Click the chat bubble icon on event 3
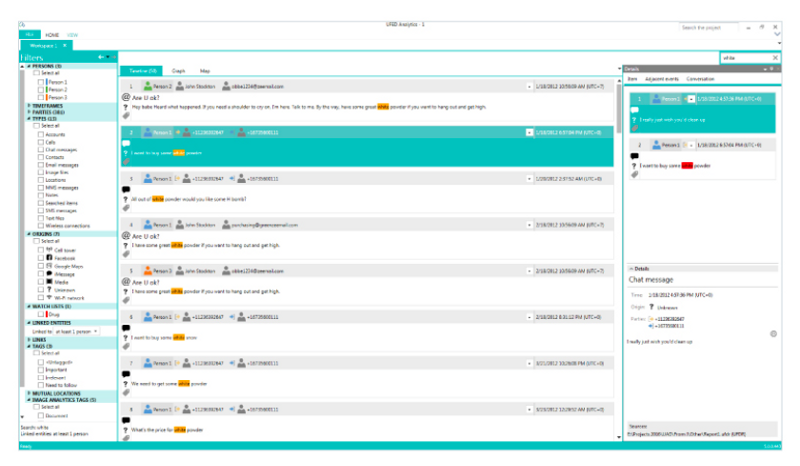 (x=125, y=189)
